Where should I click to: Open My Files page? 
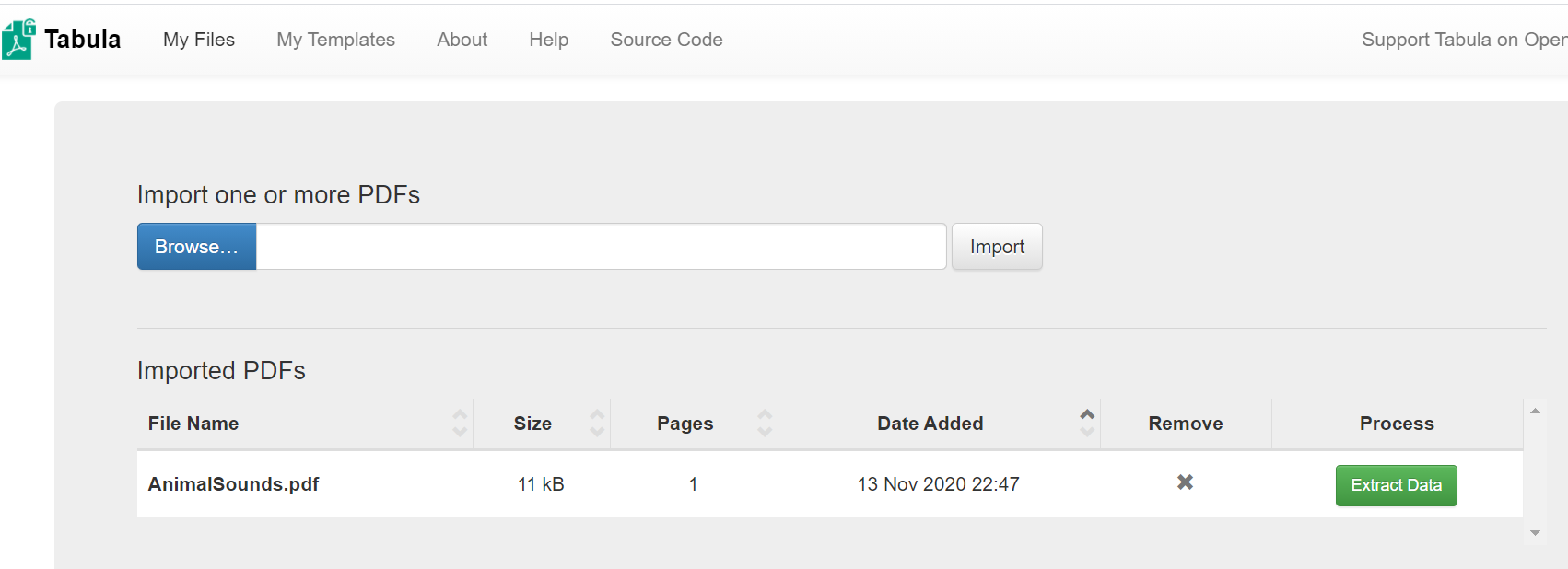tap(199, 40)
